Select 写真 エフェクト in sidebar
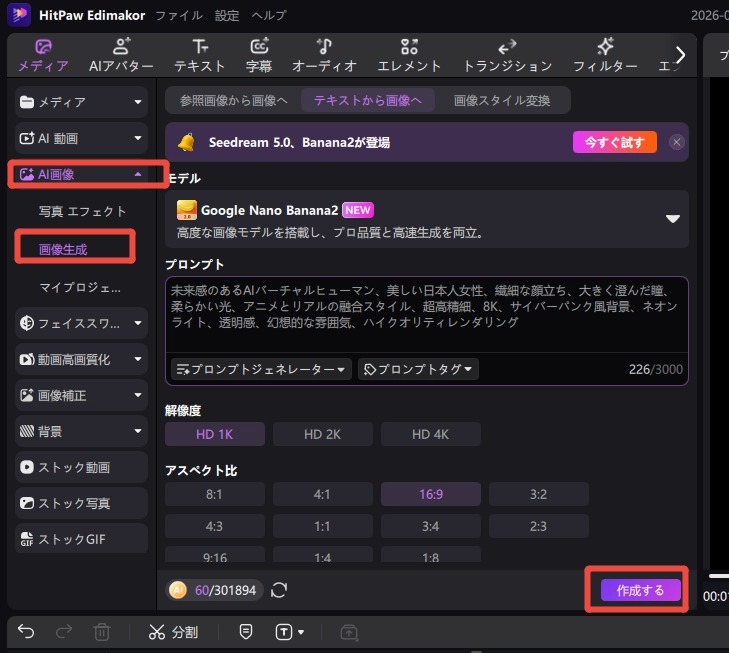The image size is (729, 653). coord(82,211)
